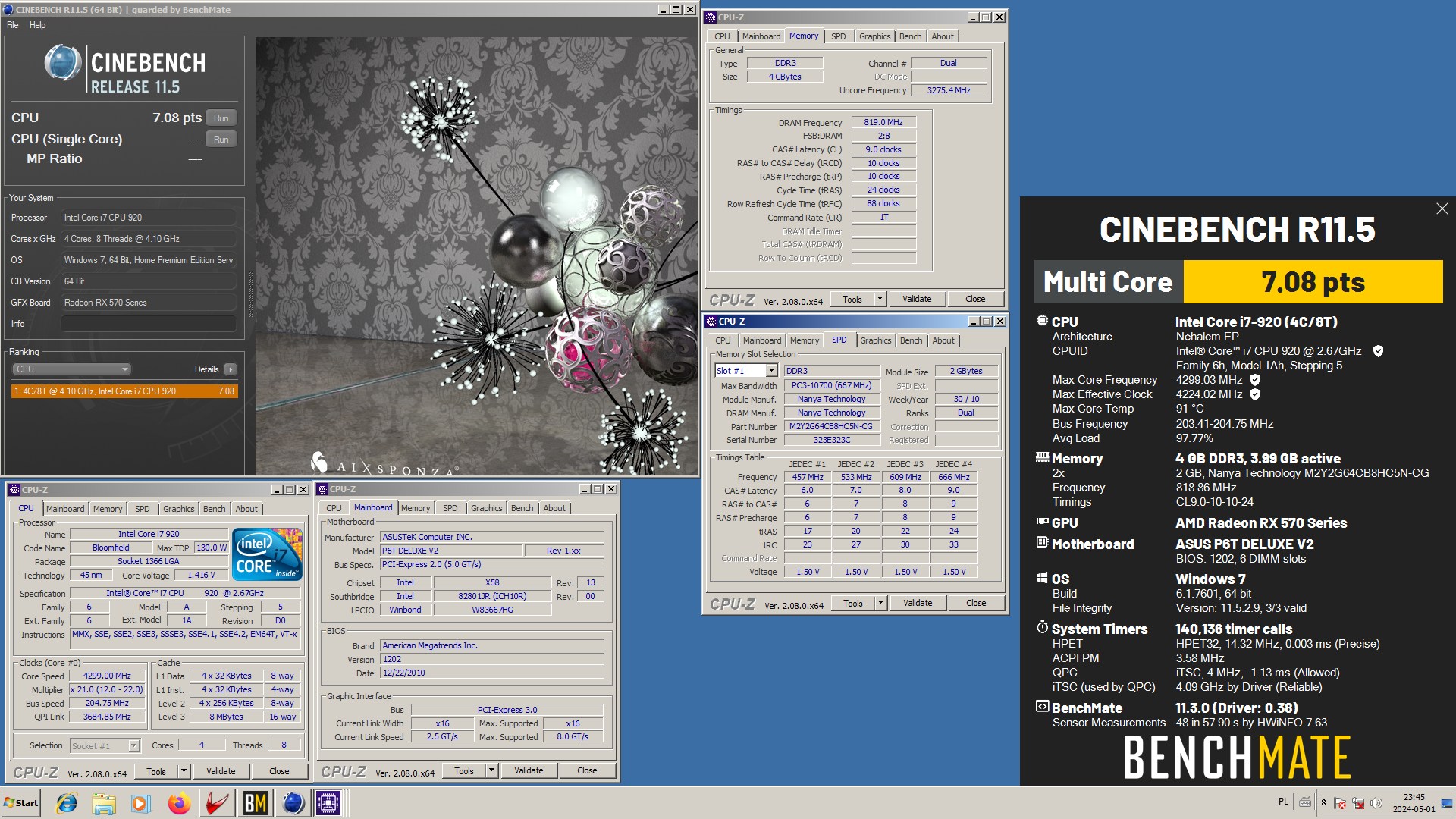Screen dimensions: 1456x819
Task: Click Validate in CPU-Z Memory window
Action: (916, 299)
